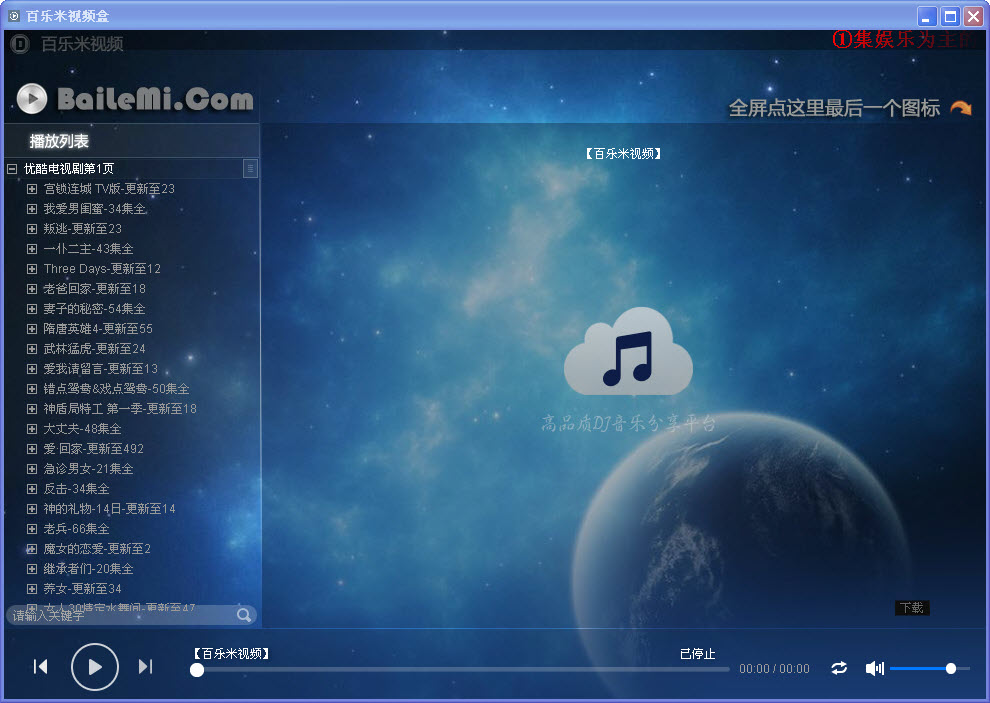Click the 00:00 / 00:00 time display

click(774, 669)
